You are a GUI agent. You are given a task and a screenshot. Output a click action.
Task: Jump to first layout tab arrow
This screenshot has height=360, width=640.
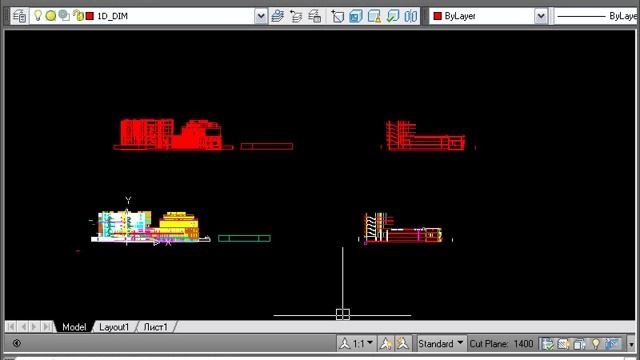[x=11, y=327]
